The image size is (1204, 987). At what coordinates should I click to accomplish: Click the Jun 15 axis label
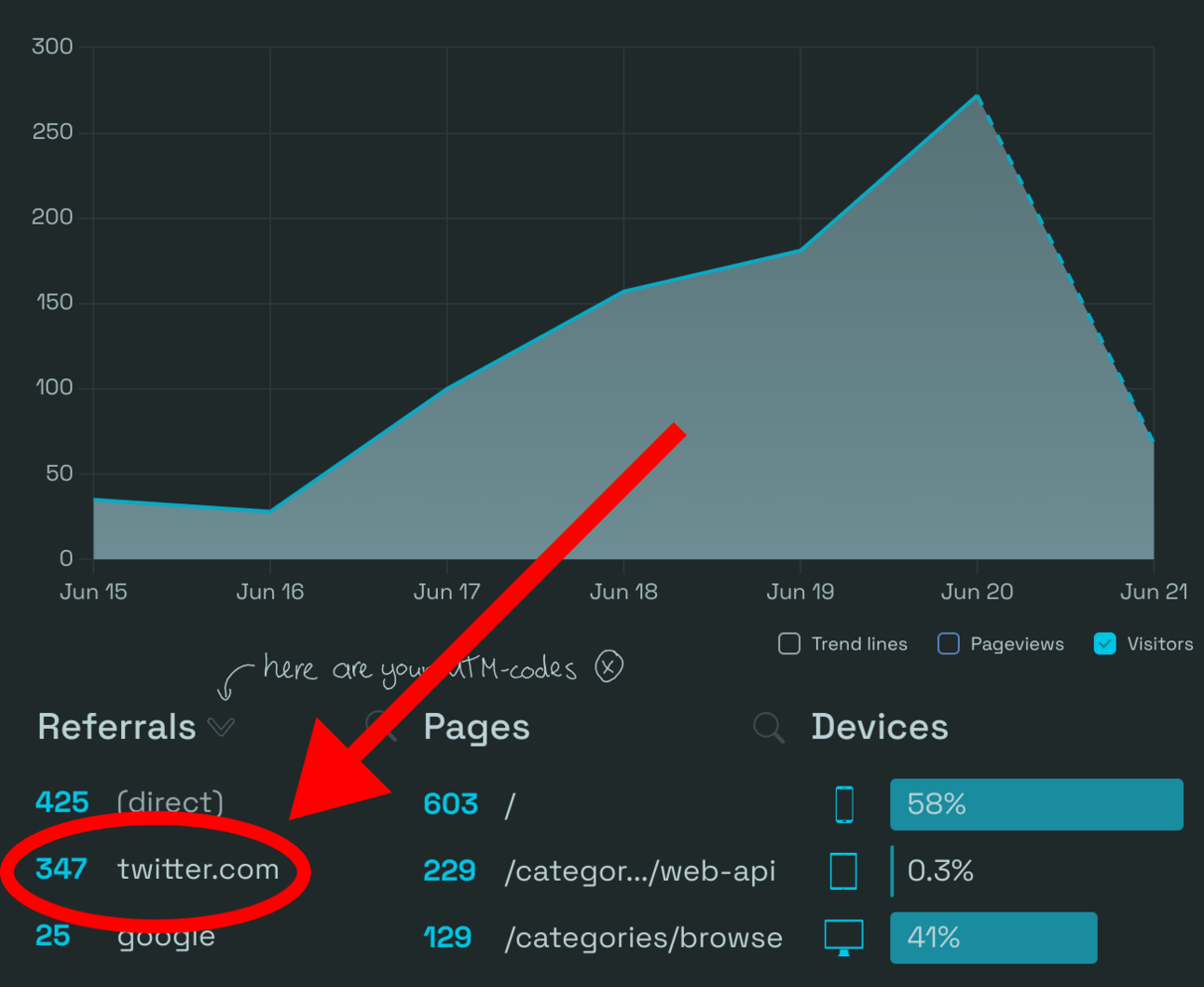tap(93, 592)
